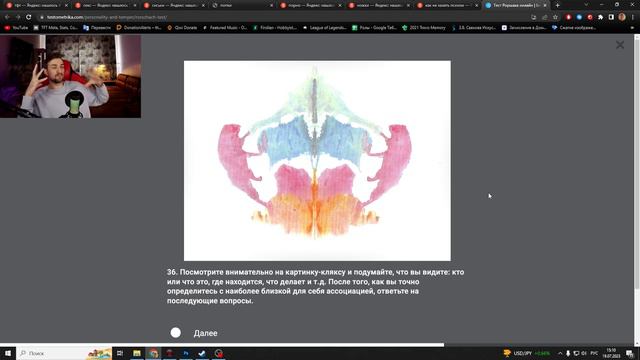Open the share page icon in address bar
640x360 pixels.
point(544,17)
